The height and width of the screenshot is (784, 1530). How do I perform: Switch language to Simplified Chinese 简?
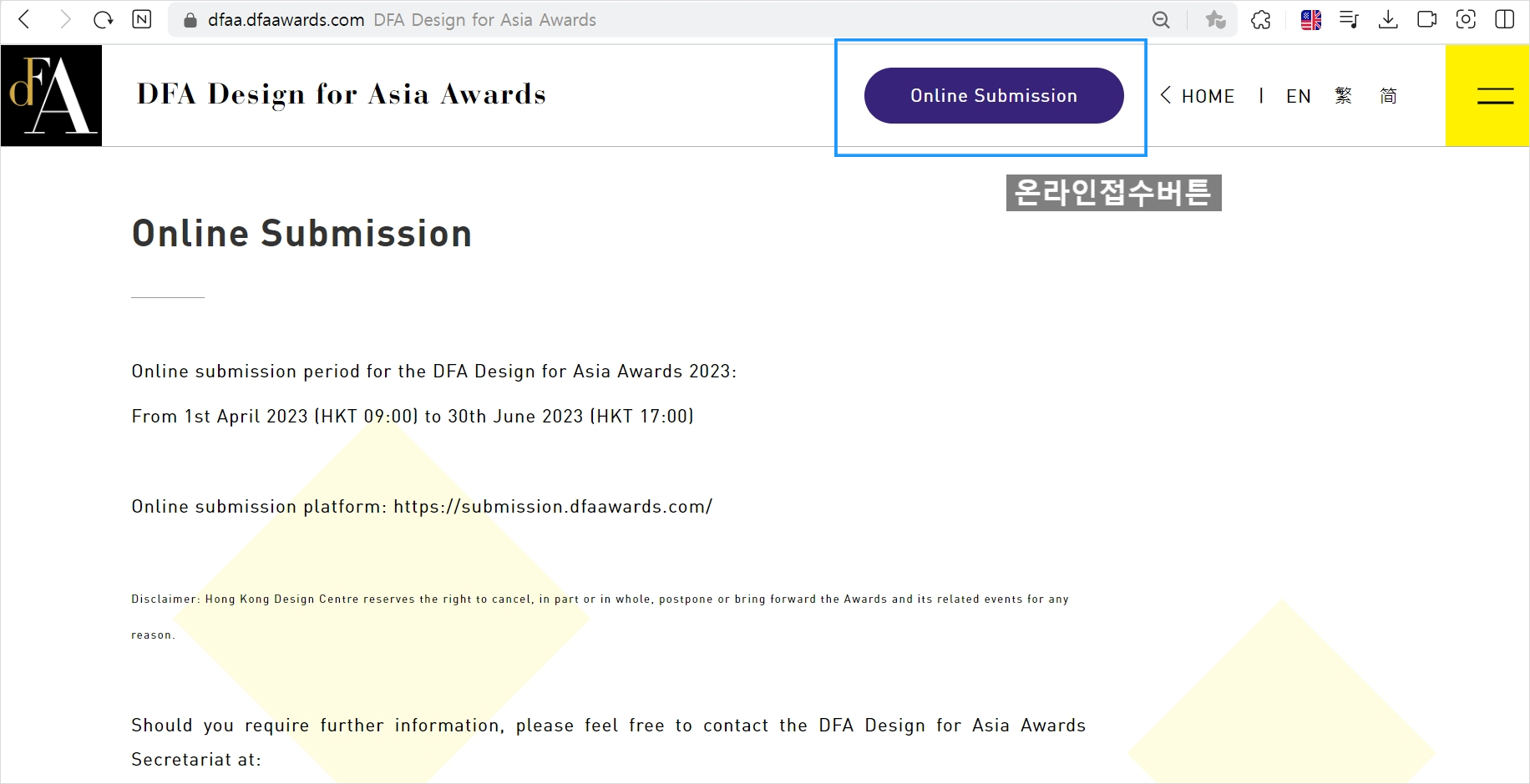pyautogui.click(x=1388, y=96)
